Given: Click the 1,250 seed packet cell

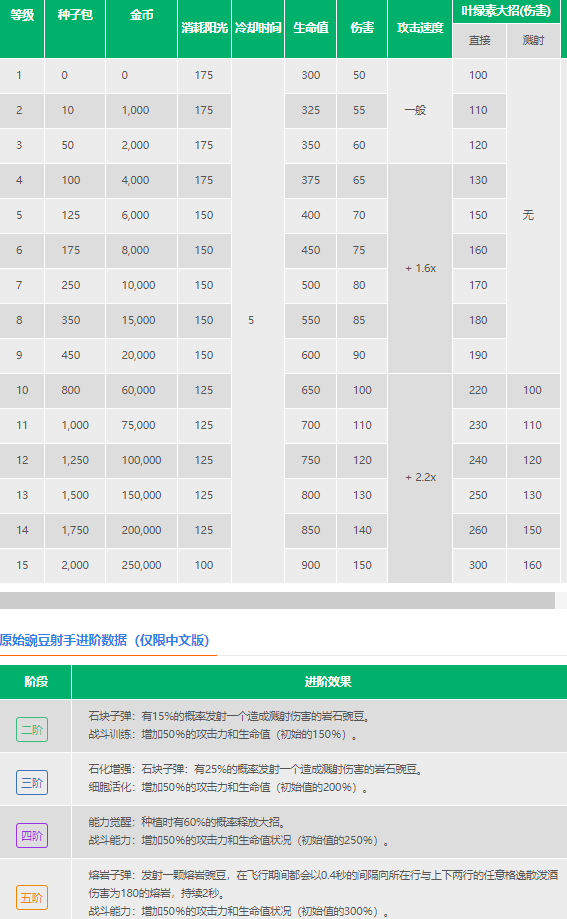Looking at the screenshot, I should [75, 460].
